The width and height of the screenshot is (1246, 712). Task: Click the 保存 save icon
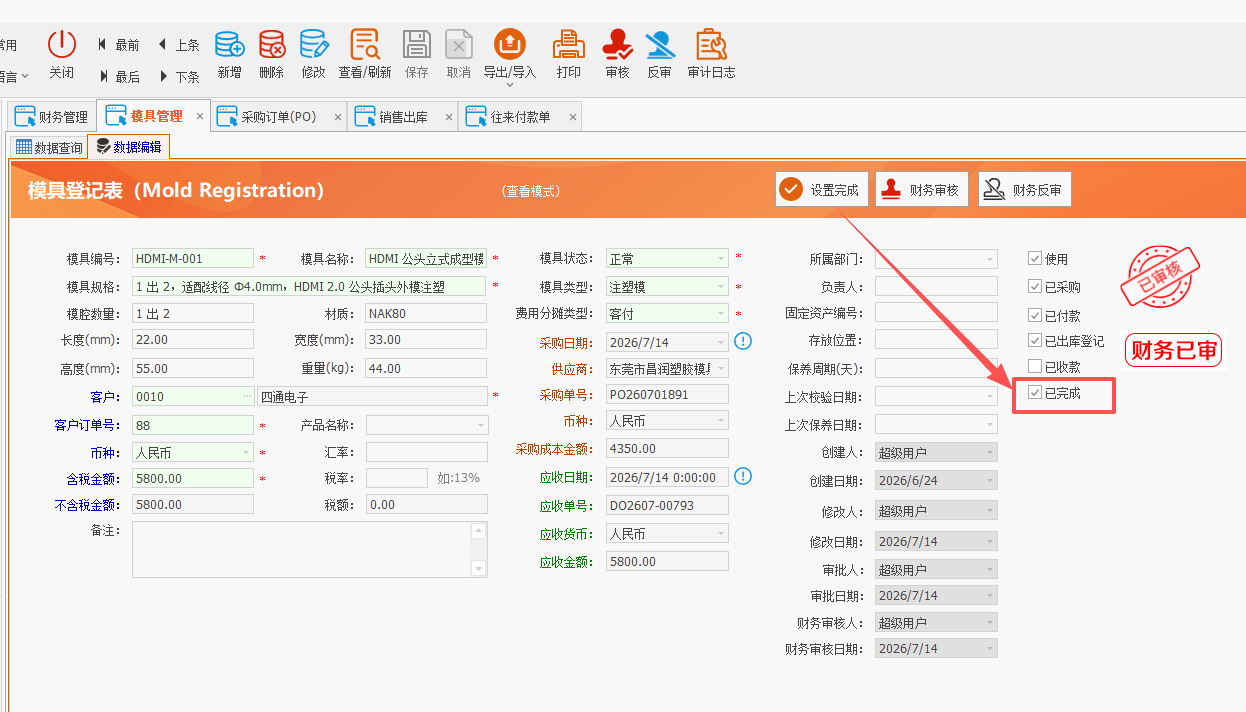(x=417, y=44)
